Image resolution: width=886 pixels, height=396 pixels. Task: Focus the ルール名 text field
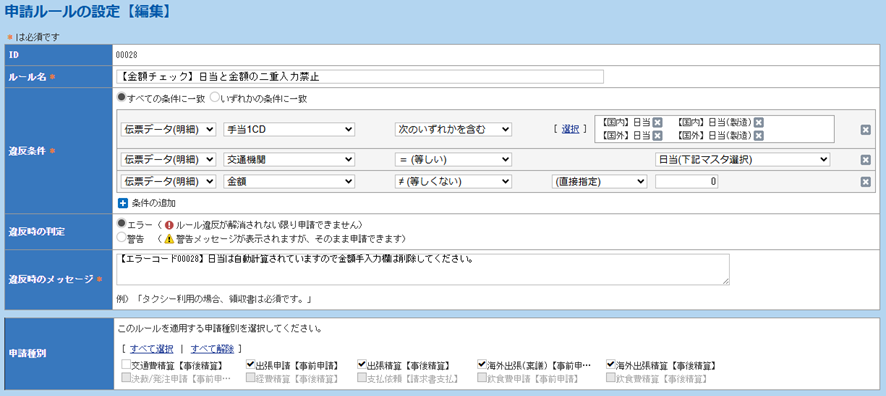click(360, 76)
